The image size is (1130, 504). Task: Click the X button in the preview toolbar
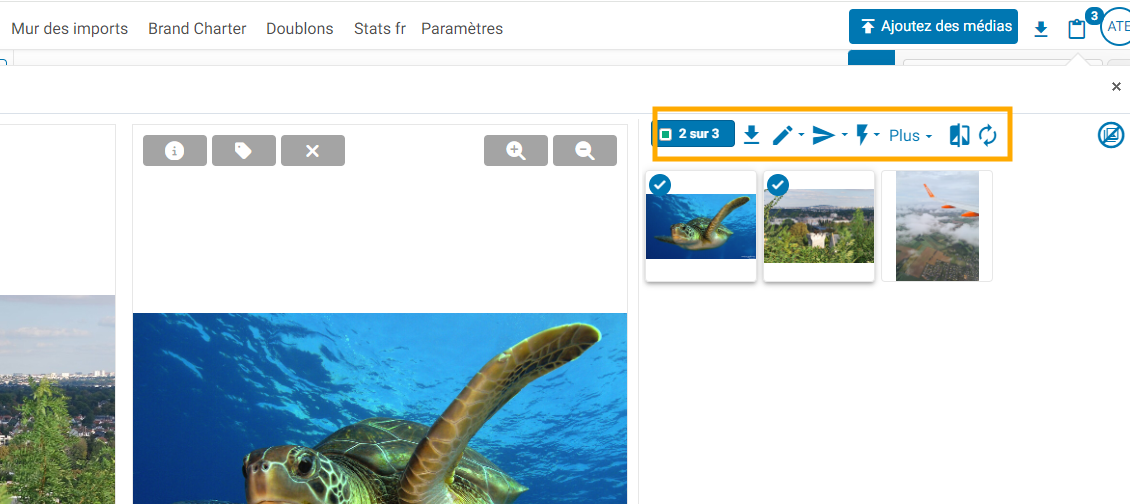[313, 151]
